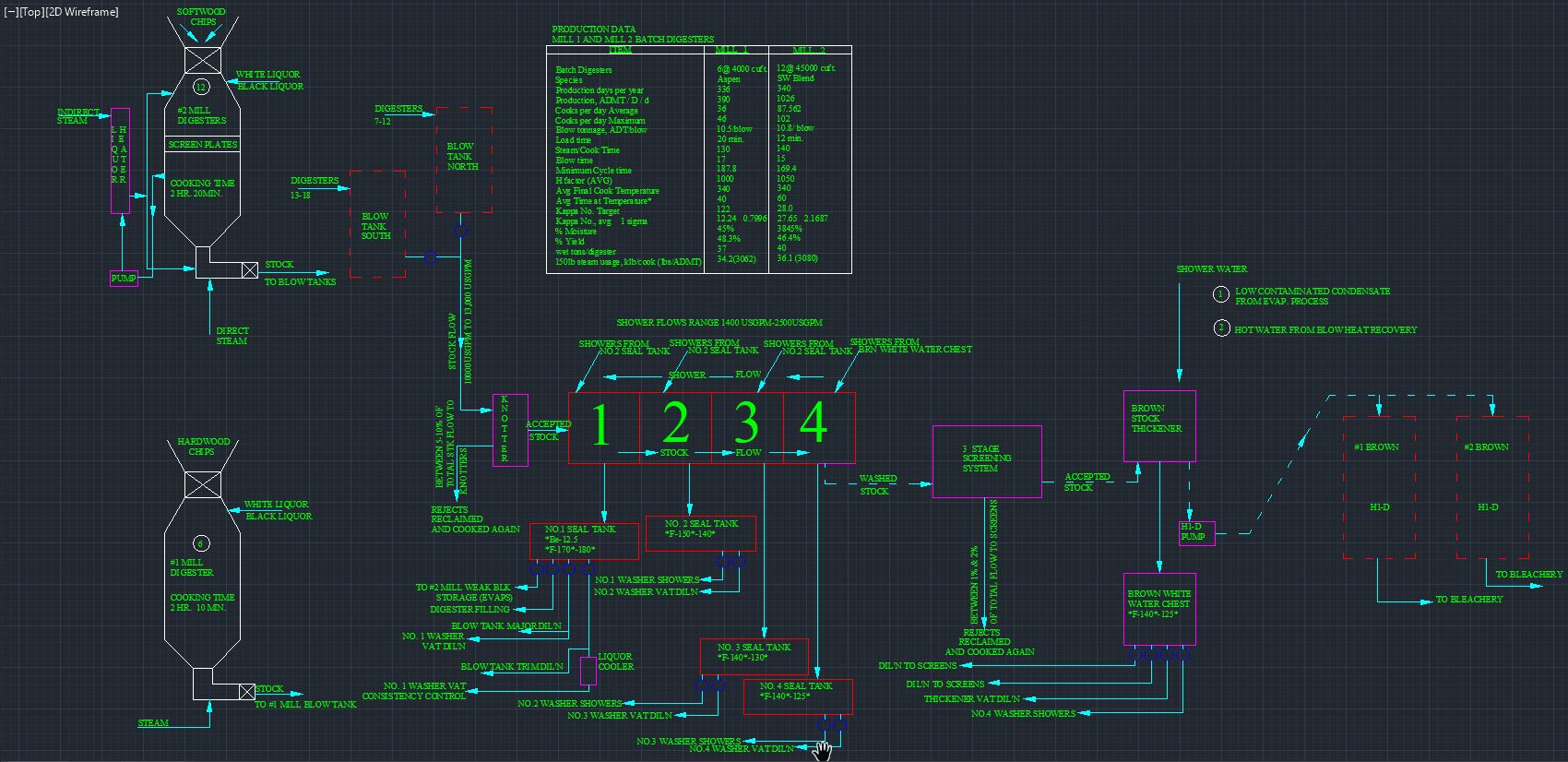The width and height of the screenshot is (1568, 762).
Task: Open the 2D Wireframe visual style menu
Action: click(83, 12)
